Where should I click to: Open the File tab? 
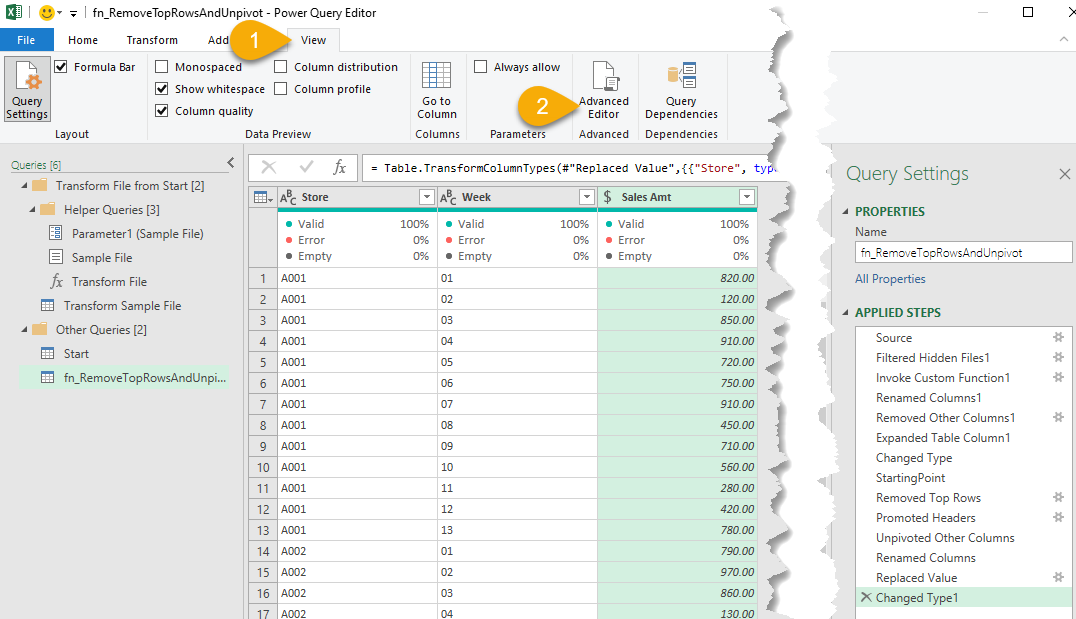click(26, 40)
